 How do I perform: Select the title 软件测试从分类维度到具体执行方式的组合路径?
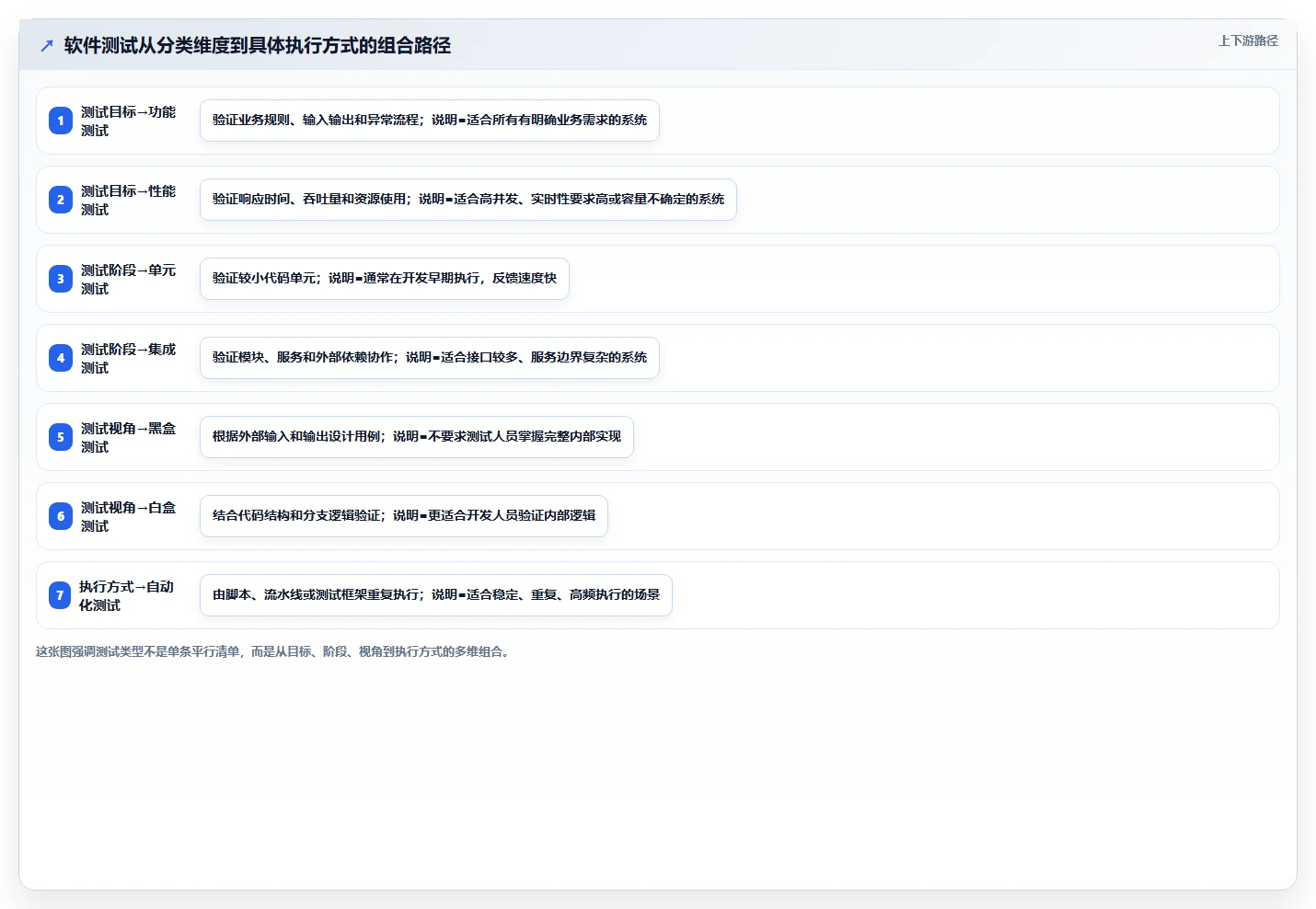click(x=258, y=46)
